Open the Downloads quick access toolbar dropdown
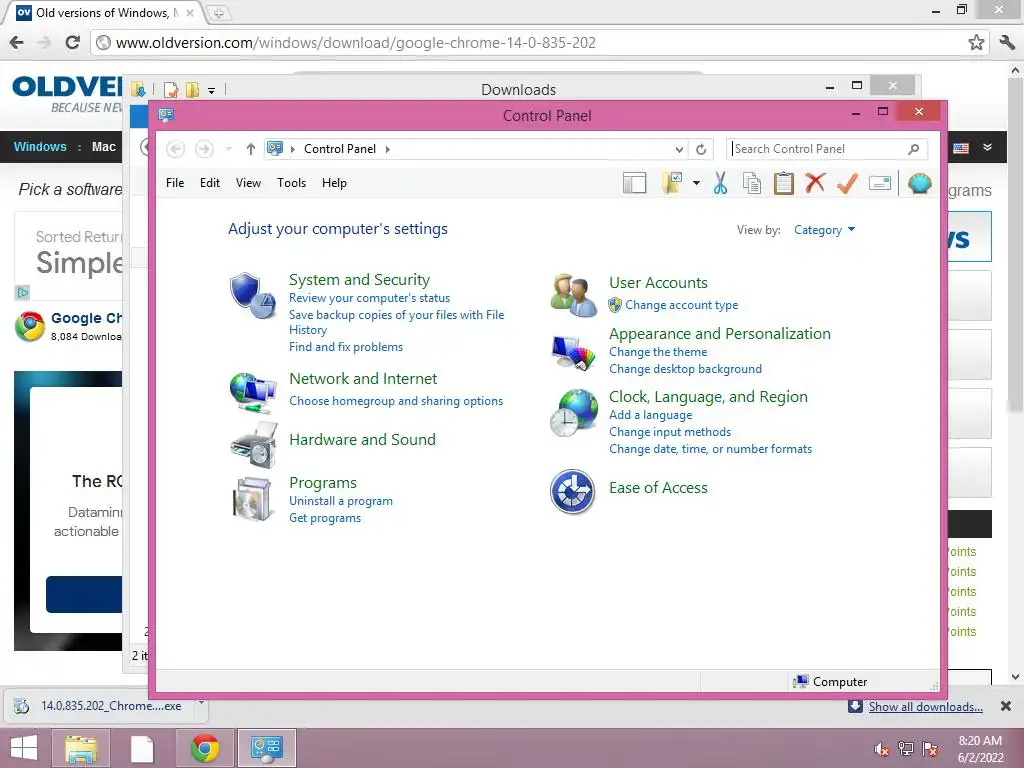Viewport: 1024px width, 768px height. pos(212,91)
